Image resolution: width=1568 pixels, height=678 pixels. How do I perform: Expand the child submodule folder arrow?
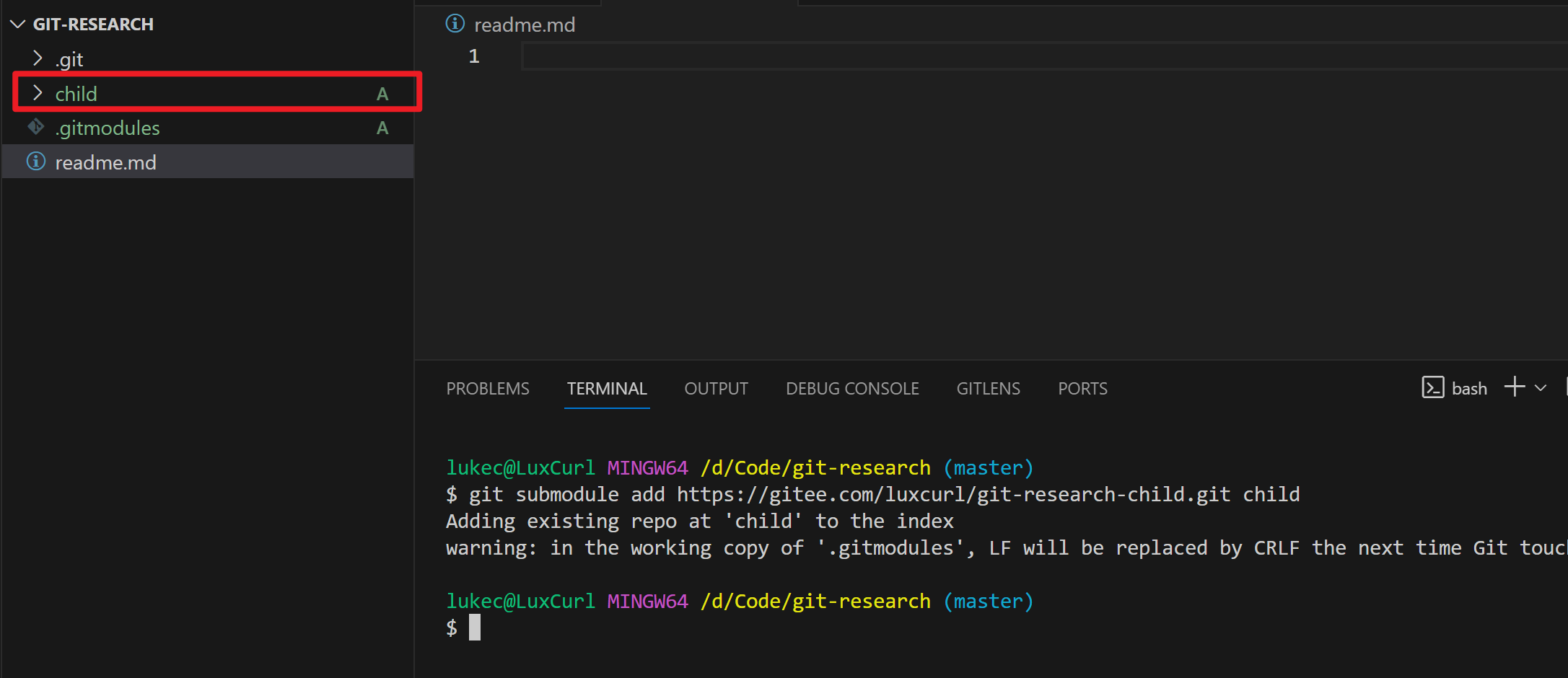point(38,93)
